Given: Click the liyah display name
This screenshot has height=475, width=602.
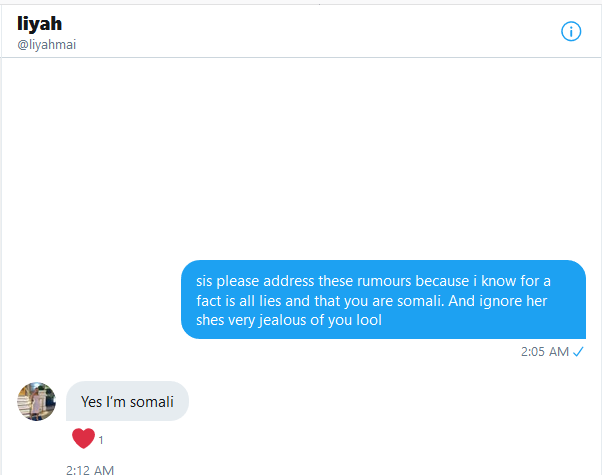Looking at the screenshot, I should 40,23.
